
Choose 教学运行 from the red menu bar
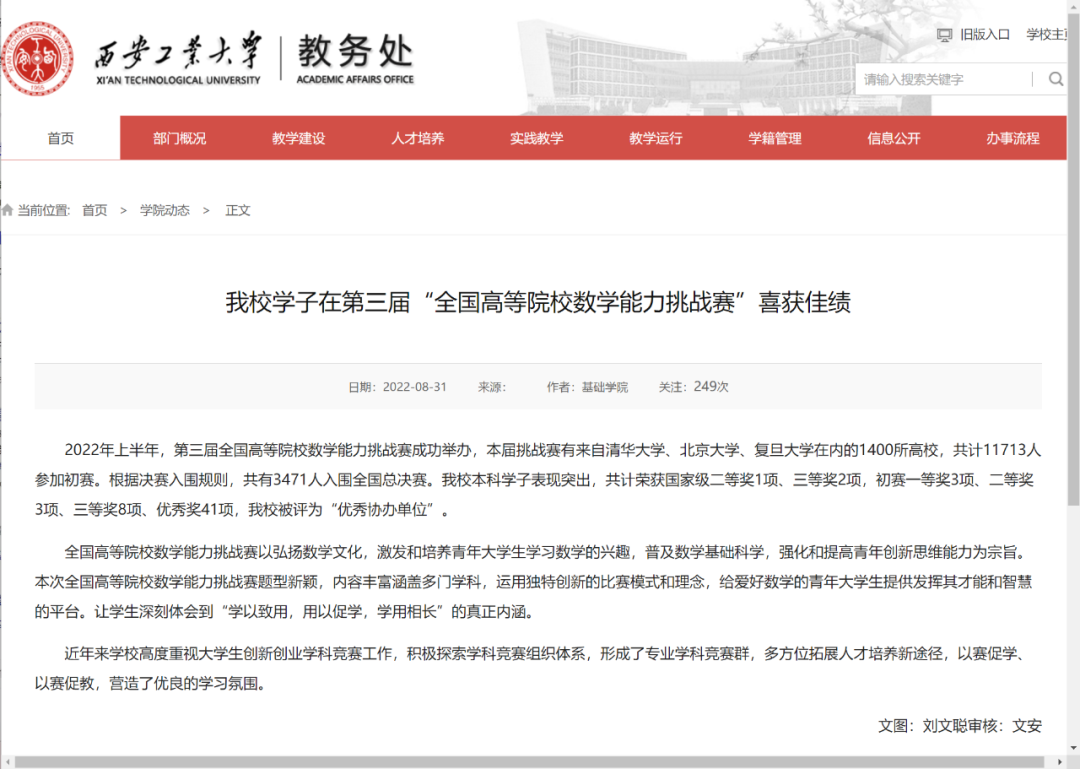656,139
